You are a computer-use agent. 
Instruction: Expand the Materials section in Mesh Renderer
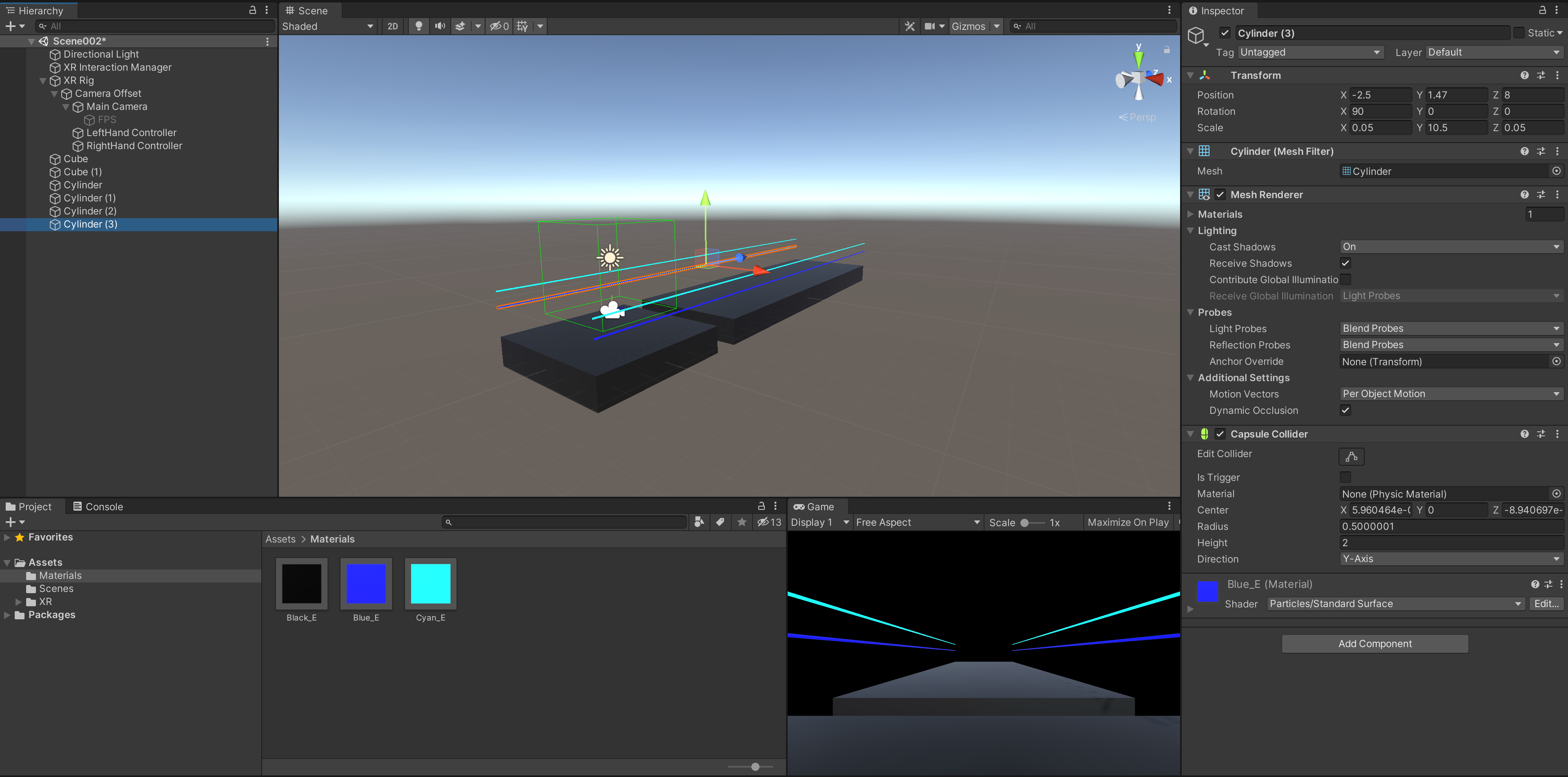click(1191, 214)
